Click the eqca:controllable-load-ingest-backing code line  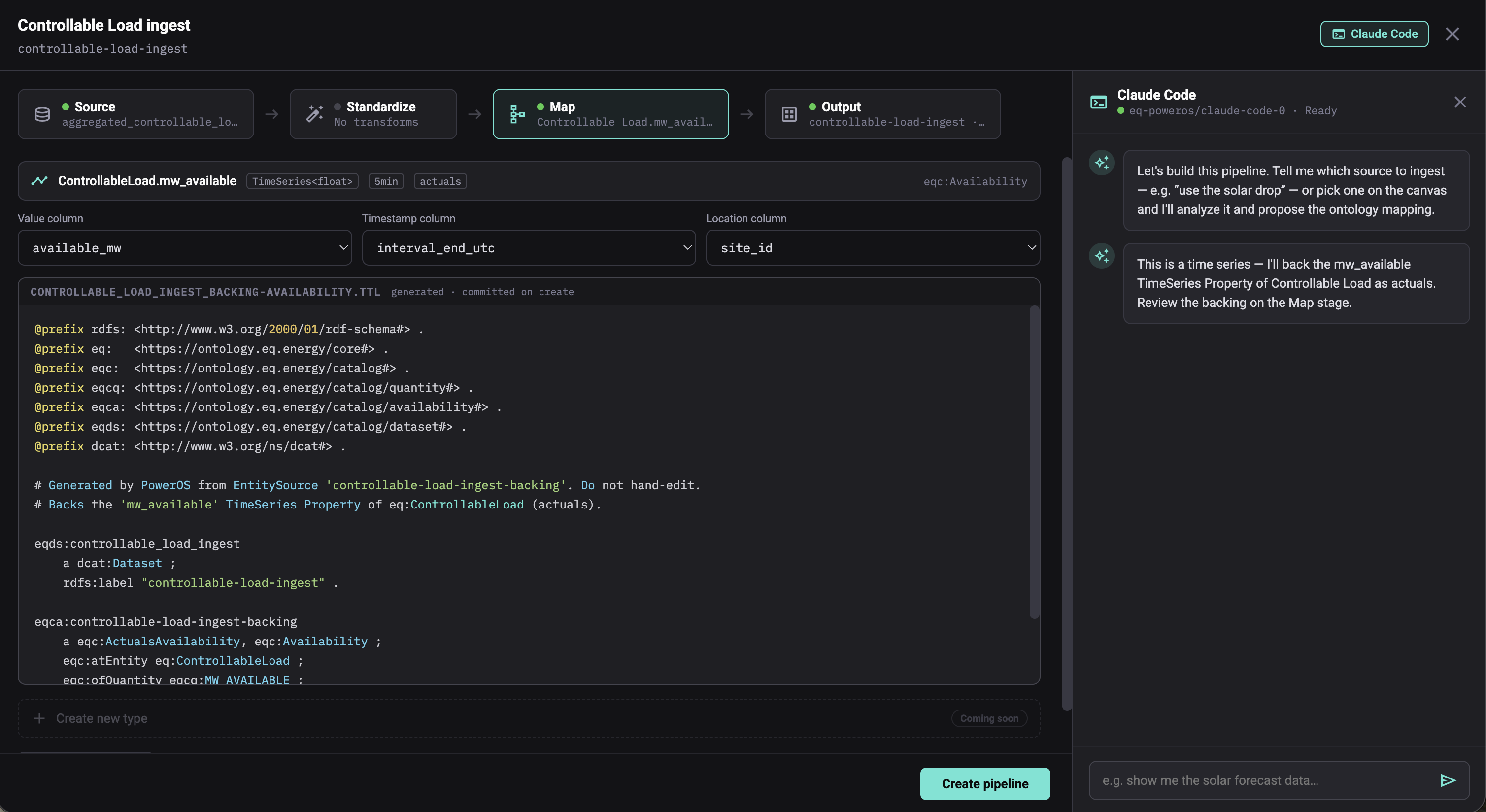(166, 622)
